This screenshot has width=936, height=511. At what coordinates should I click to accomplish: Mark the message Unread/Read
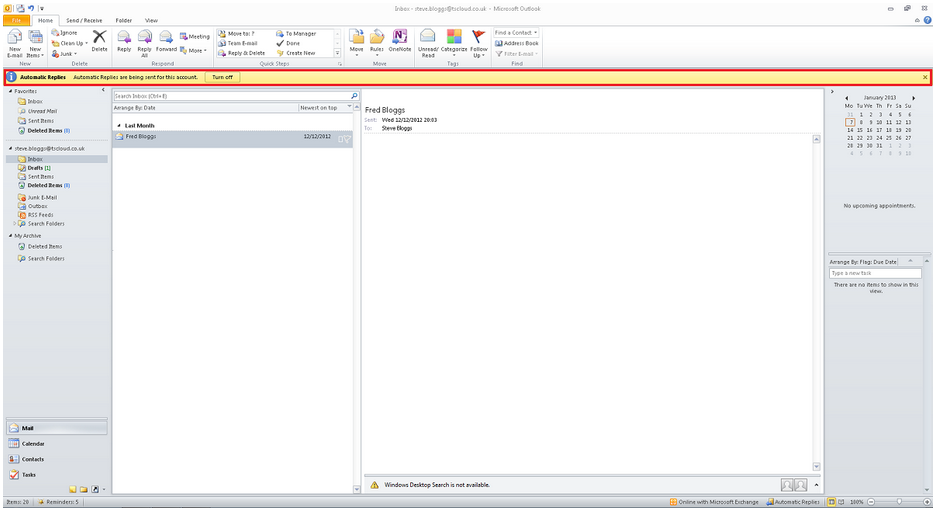(x=427, y=44)
